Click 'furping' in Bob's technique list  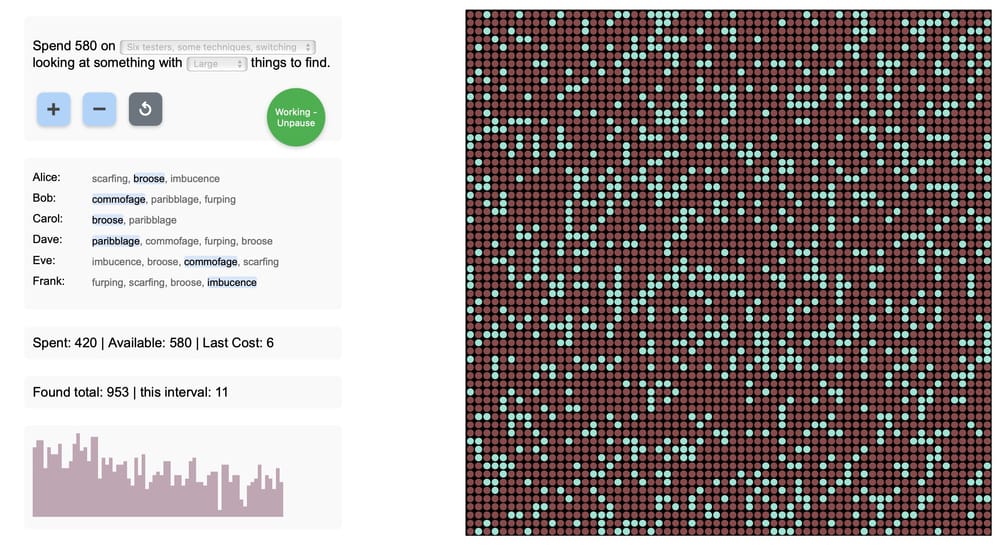point(220,200)
